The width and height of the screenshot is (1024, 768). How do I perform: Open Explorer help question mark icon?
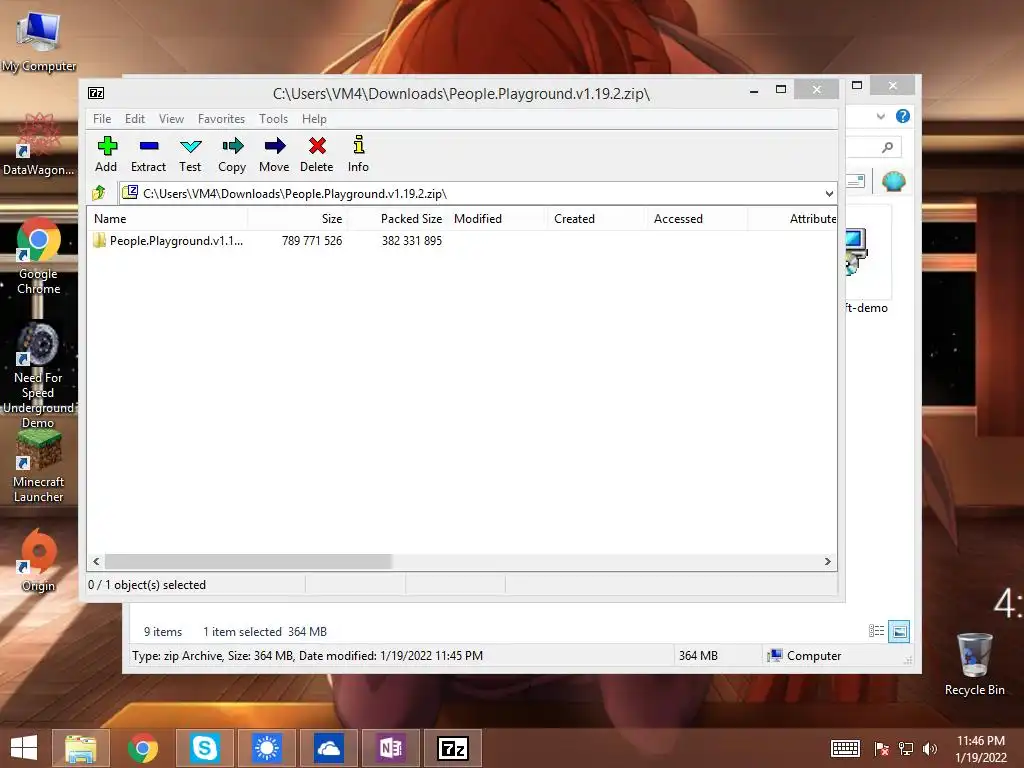[903, 116]
